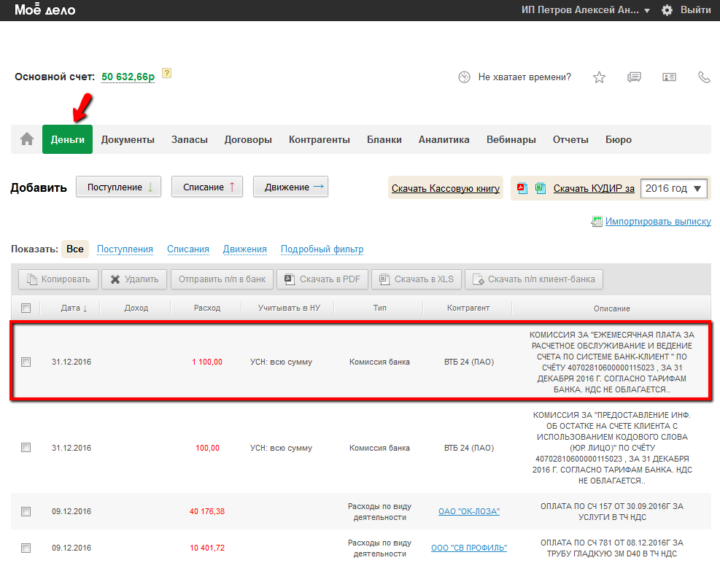Click the home icon in navigation bar
This screenshot has height=563, width=720.
coord(26,140)
